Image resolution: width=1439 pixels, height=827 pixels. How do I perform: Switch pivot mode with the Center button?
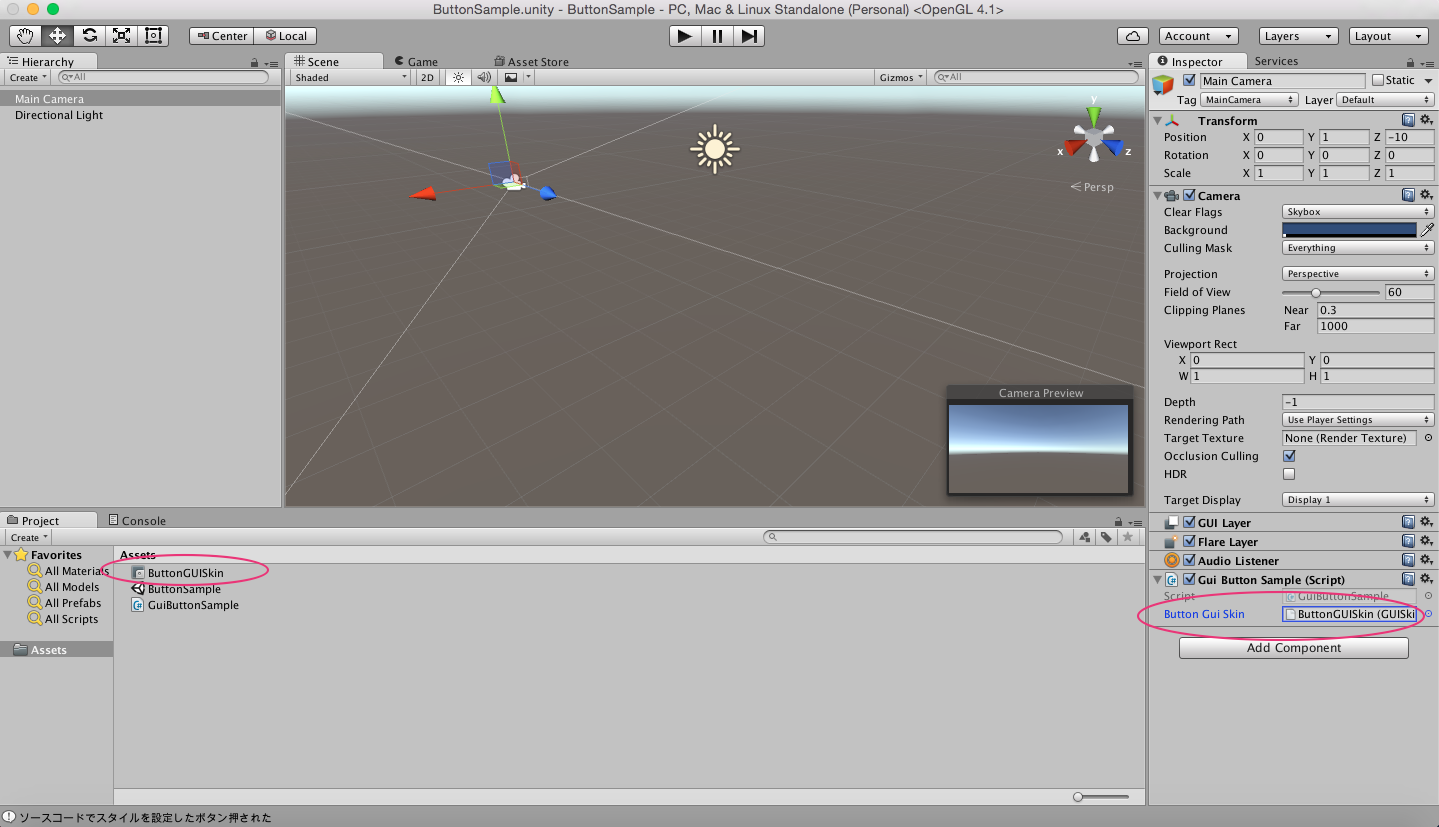point(221,35)
